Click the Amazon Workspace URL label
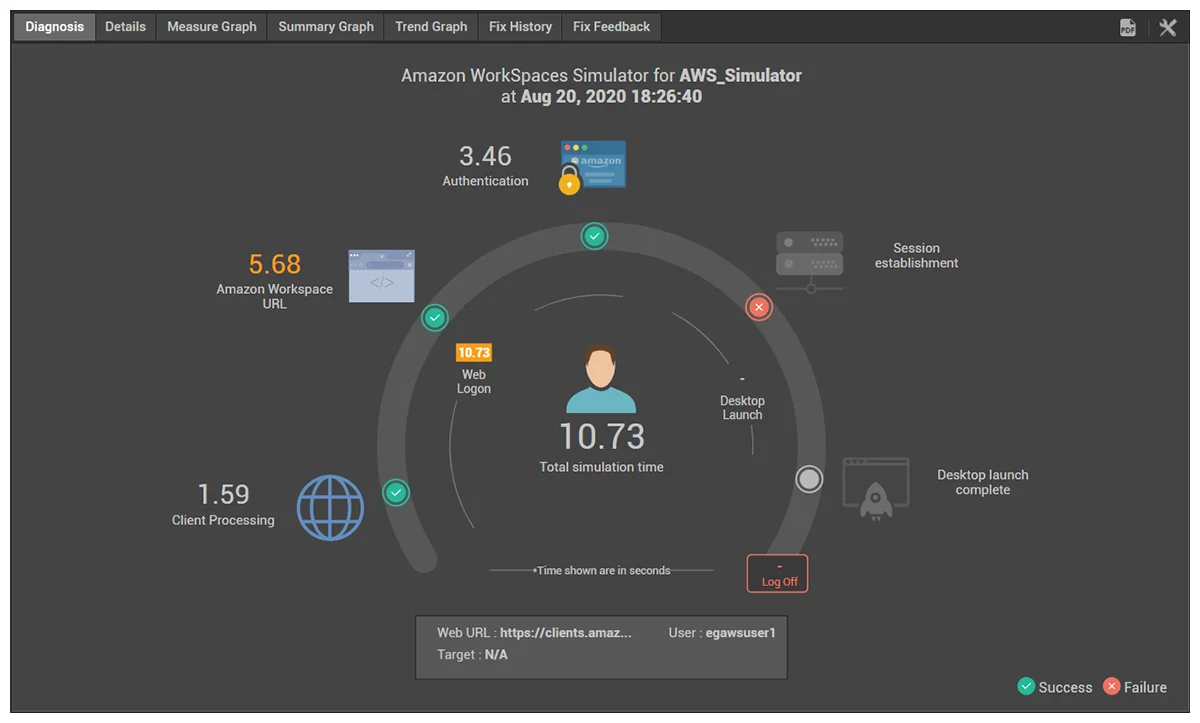1200x723 pixels. (275, 296)
